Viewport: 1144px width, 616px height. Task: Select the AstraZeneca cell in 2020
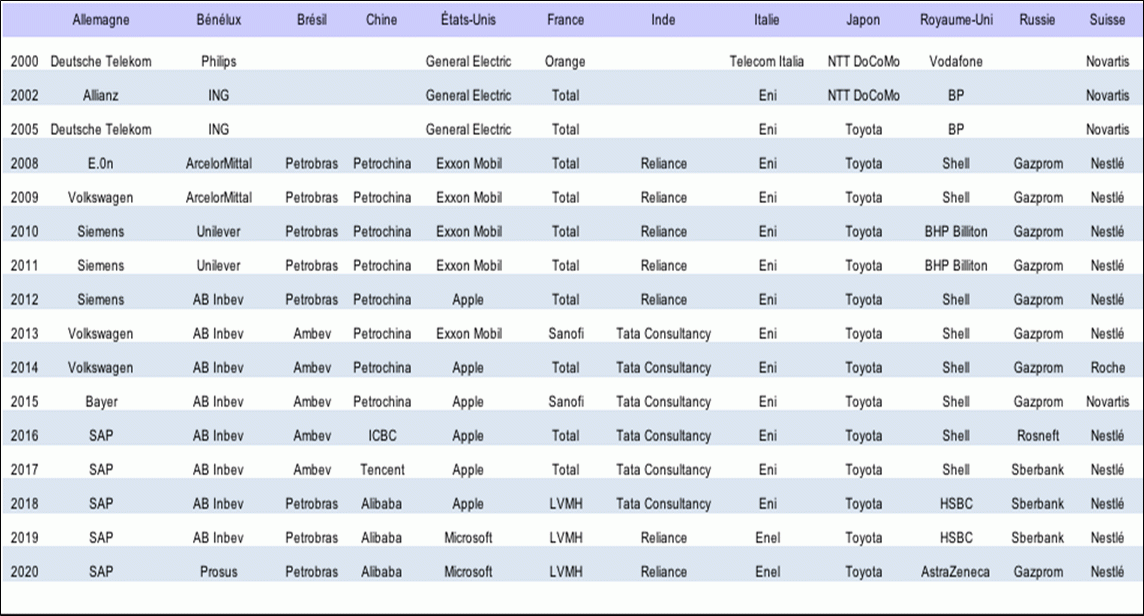coord(956,571)
